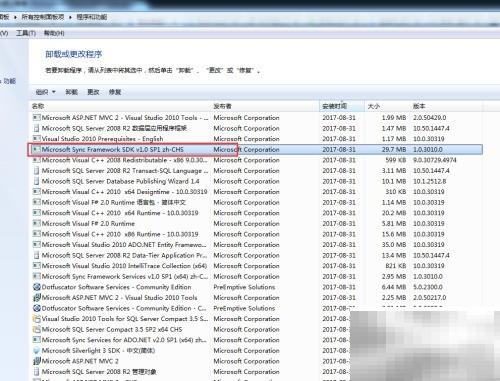Click 2017-08-31 date on the 20.2 MB row

point(339,213)
